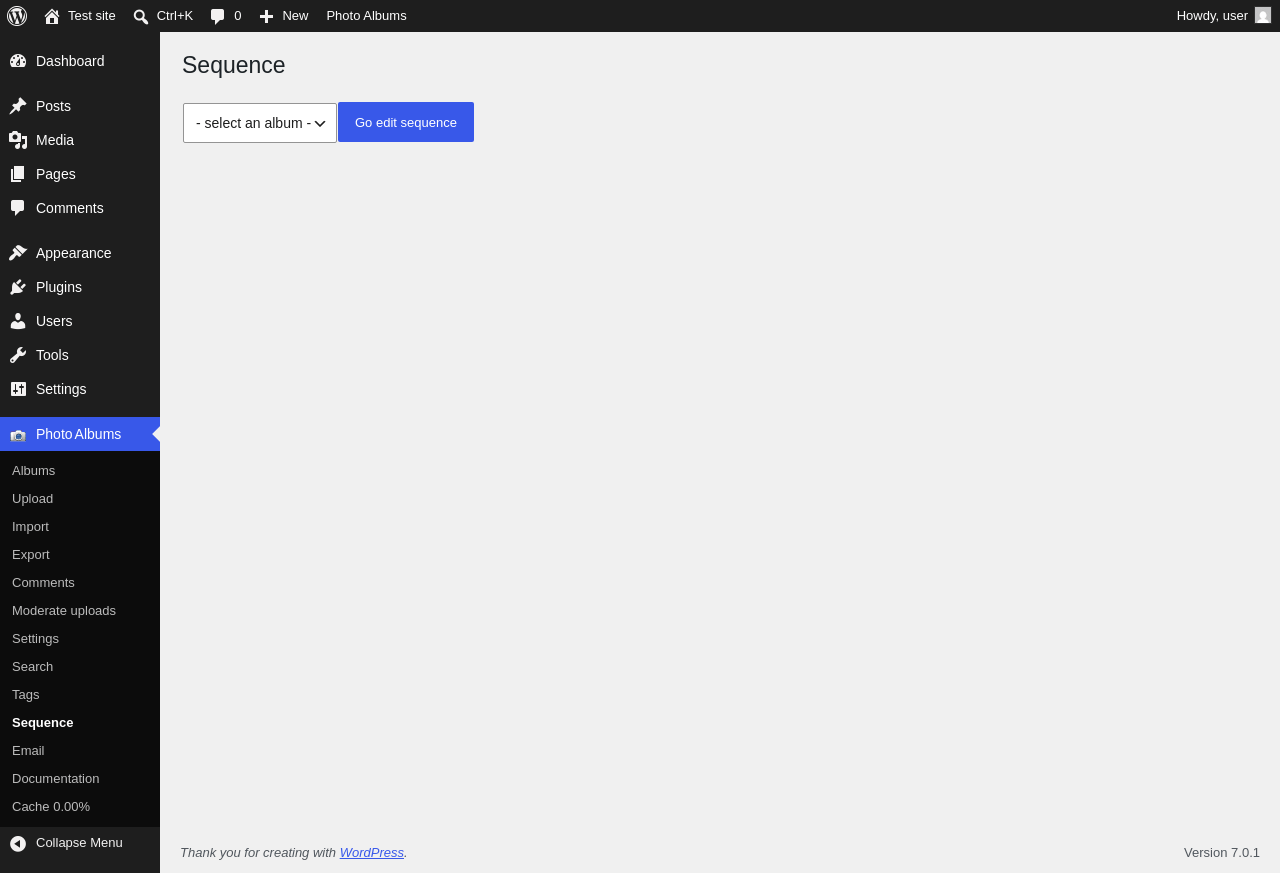The width and height of the screenshot is (1280, 873).
Task: Click the Posts pushpin icon
Action: tap(18, 106)
